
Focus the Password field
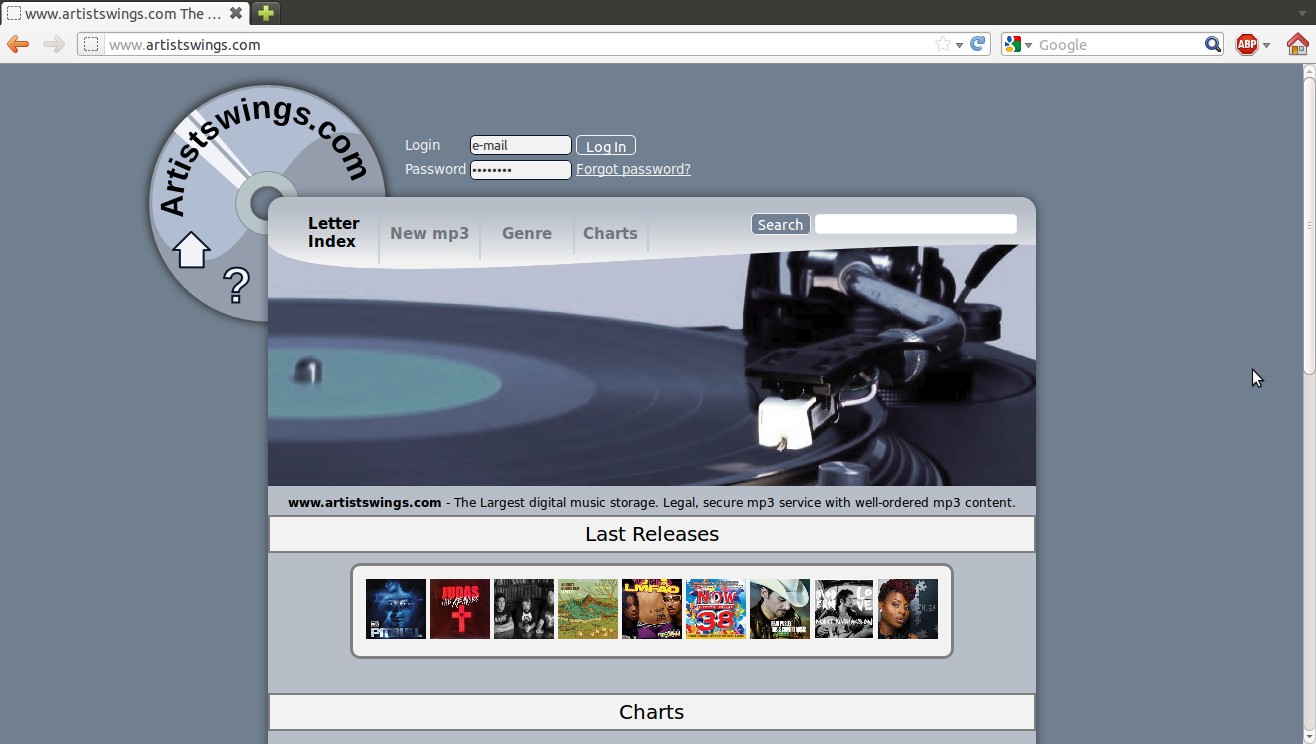521,170
